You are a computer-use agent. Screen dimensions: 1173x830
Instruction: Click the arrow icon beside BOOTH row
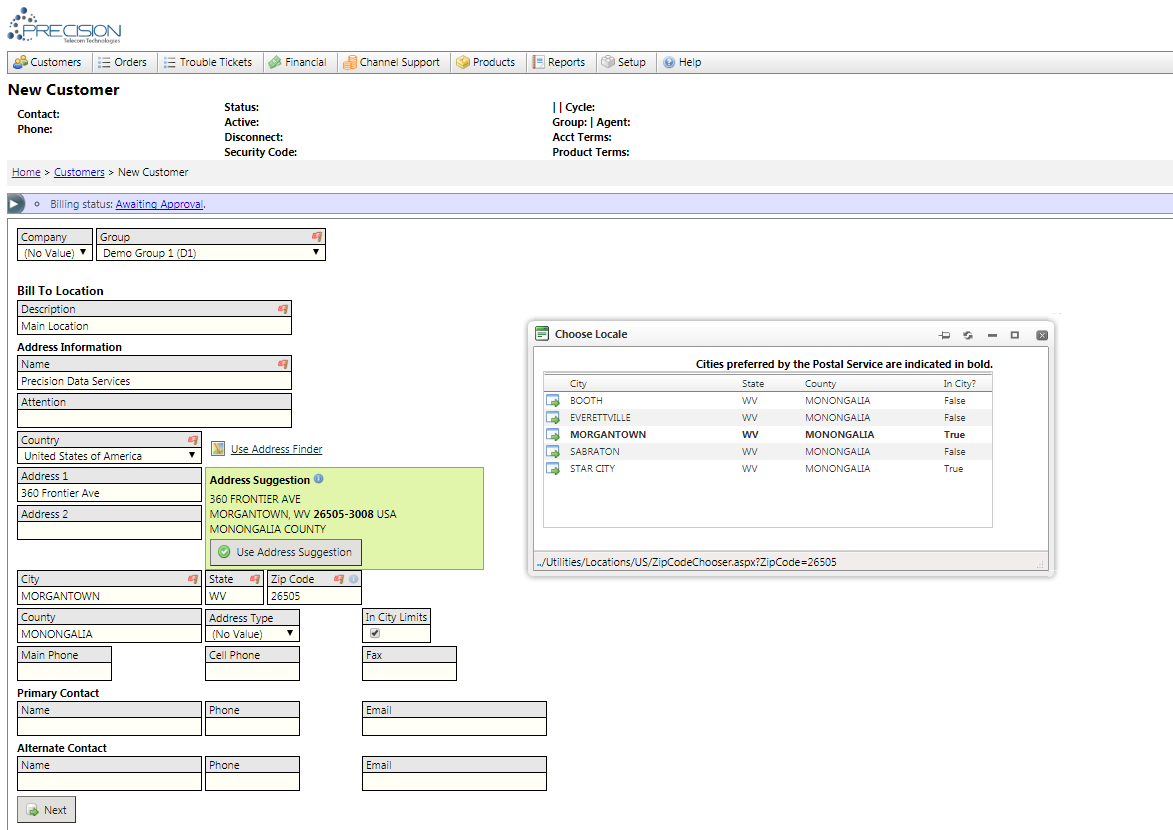pos(553,401)
